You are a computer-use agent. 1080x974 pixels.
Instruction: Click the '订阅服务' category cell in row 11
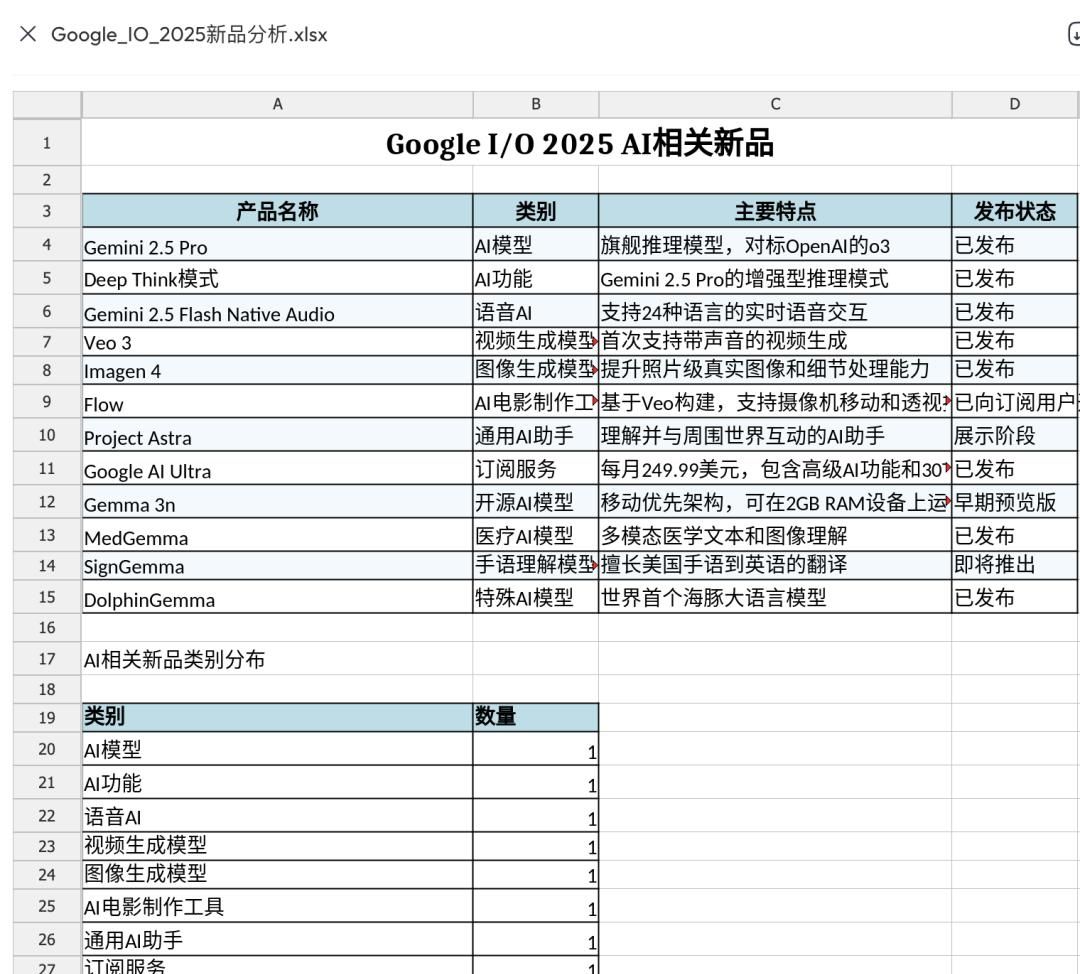[x=535, y=468]
